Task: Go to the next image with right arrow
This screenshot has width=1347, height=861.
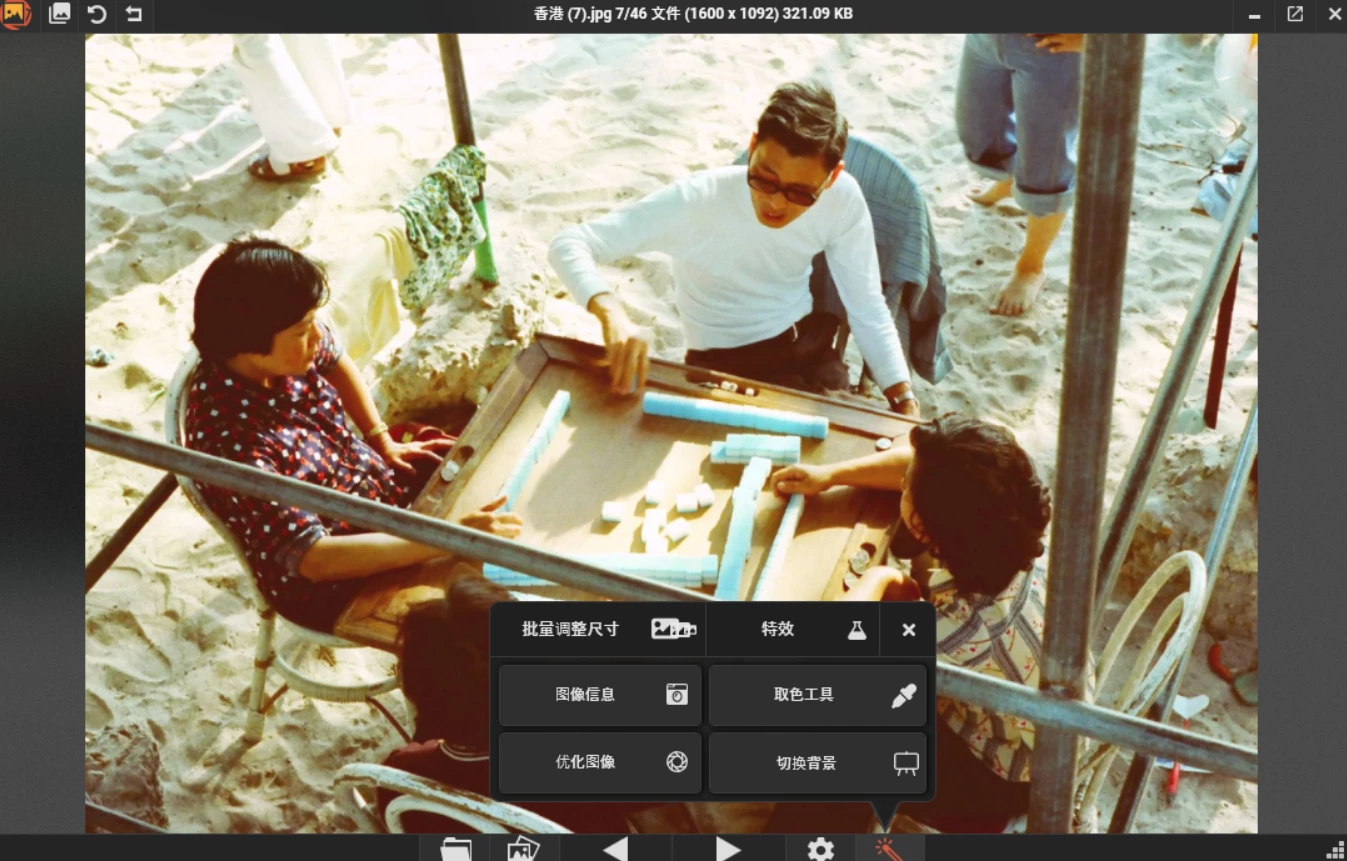Action: (728, 849)
